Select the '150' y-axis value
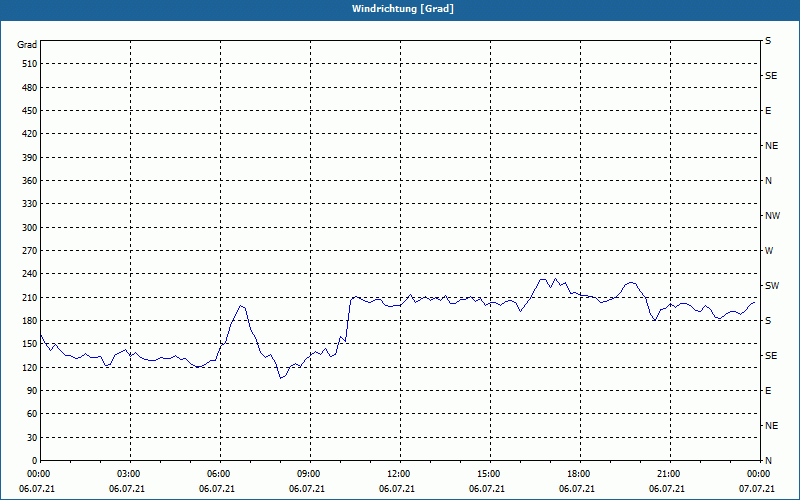Screen dimensions: 800x500 [x=30, y=344]
